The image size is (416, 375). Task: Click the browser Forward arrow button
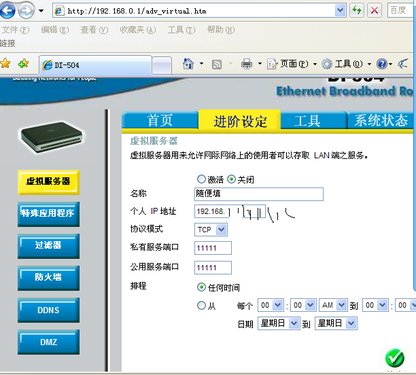pyautogui.click(x=26, y=10)
